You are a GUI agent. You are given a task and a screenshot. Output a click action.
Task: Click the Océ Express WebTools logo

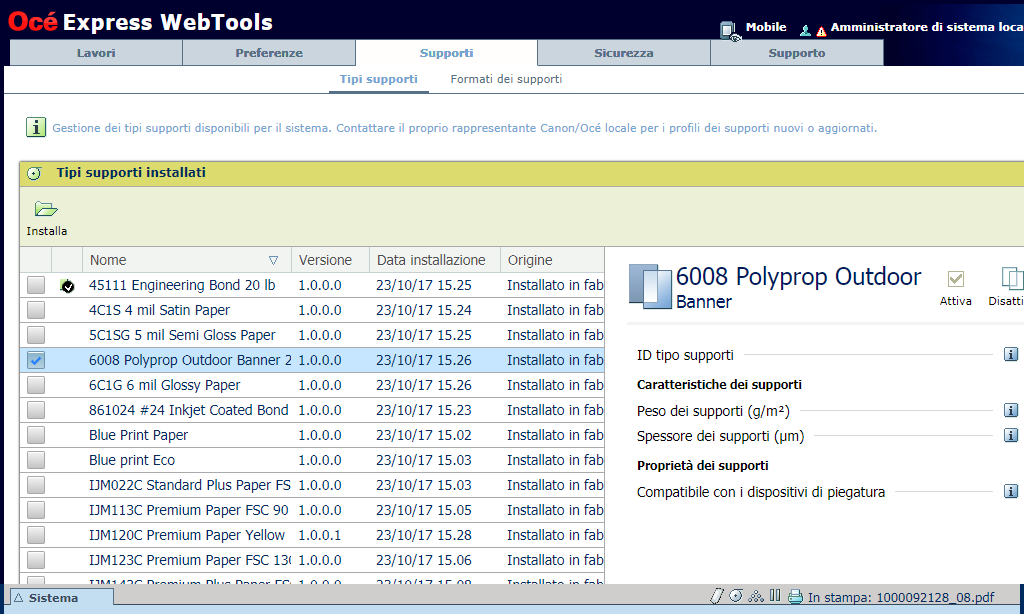tap(140, 22)
